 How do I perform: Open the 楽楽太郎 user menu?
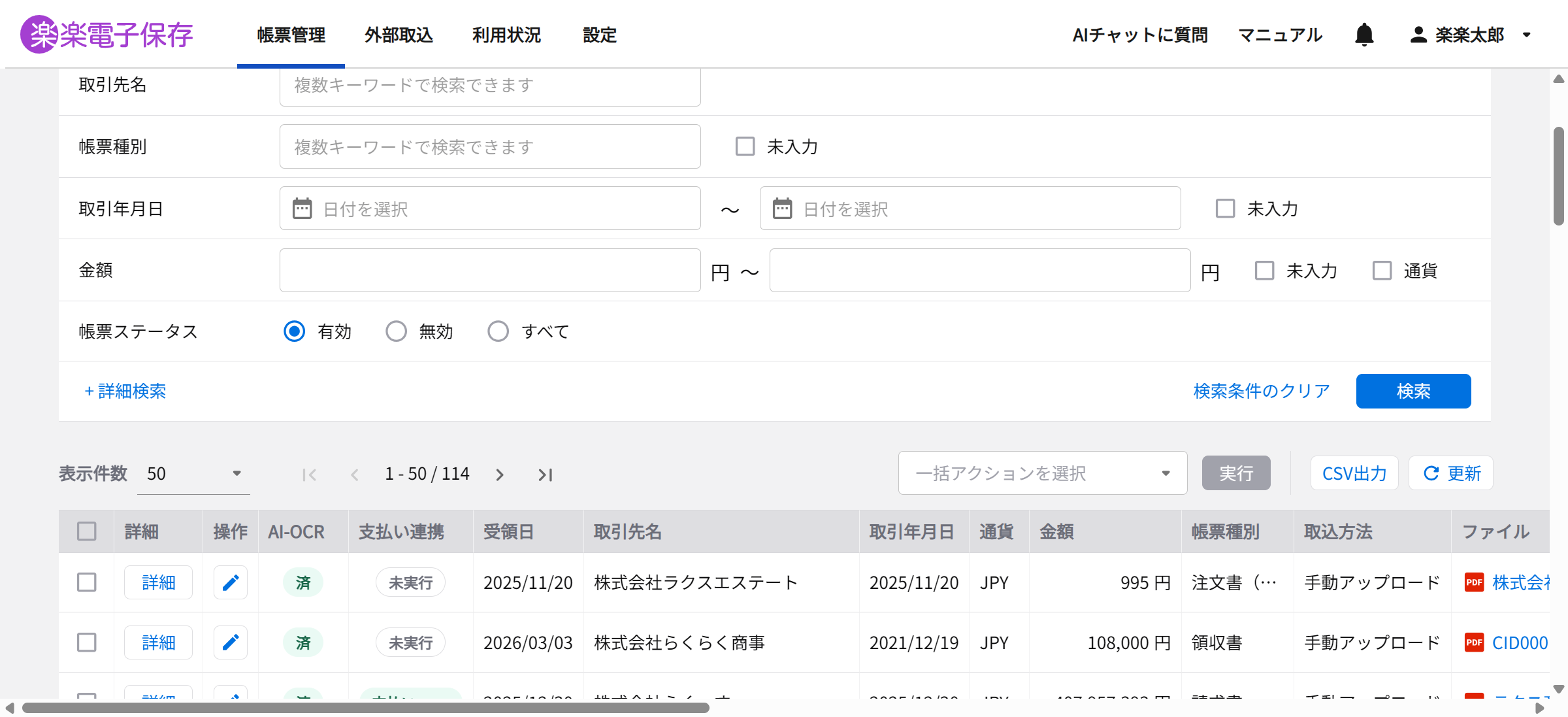click(1470, 35)
